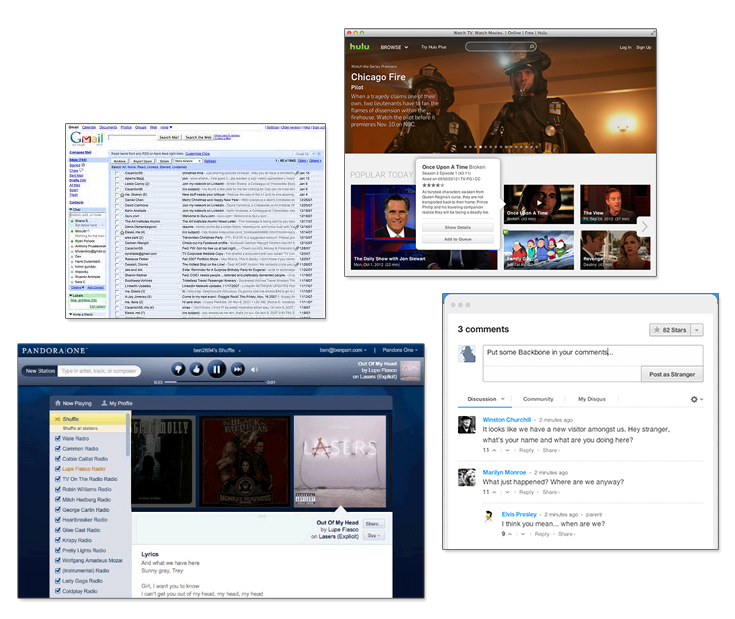Click Marilyn Monroe's avatar
Viewport: 735px width, 619px height.
click(466, 477)
